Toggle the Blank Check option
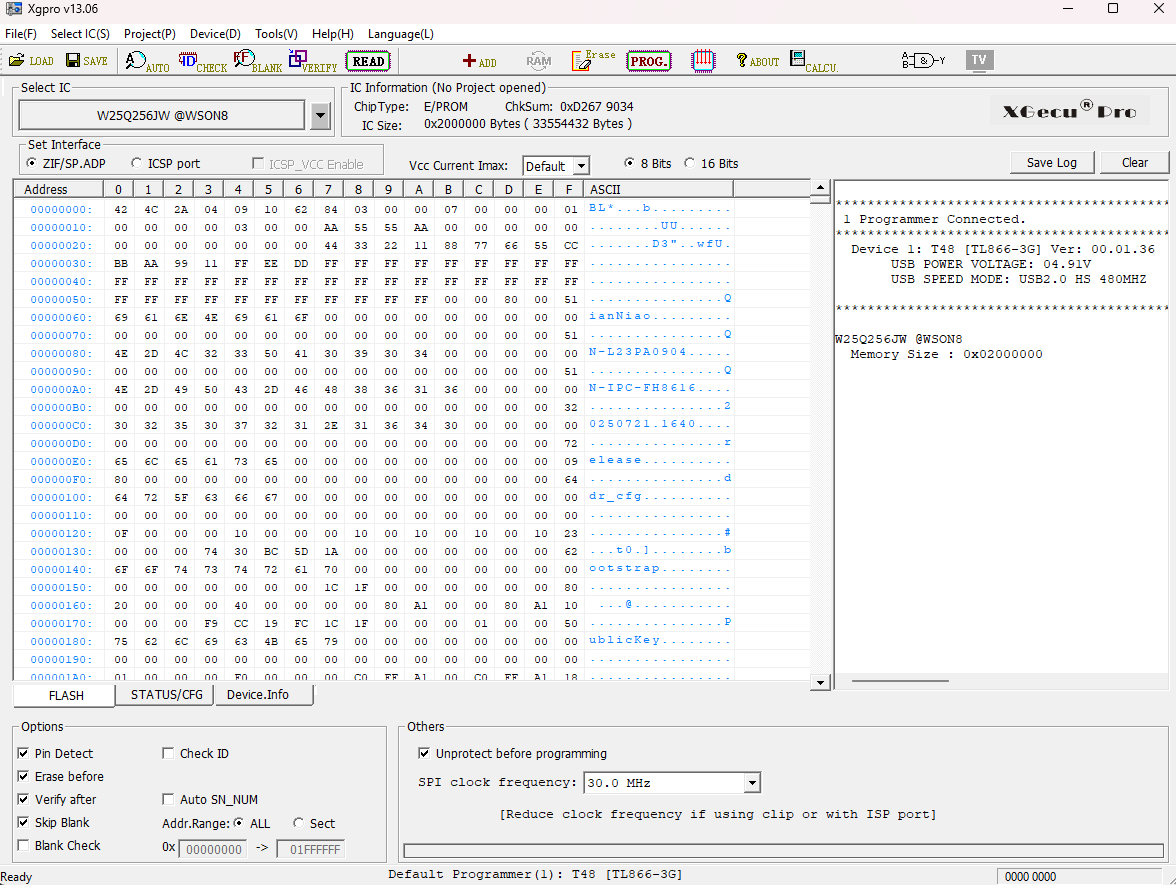The image size is (1176, 885). tap(24, 846)
